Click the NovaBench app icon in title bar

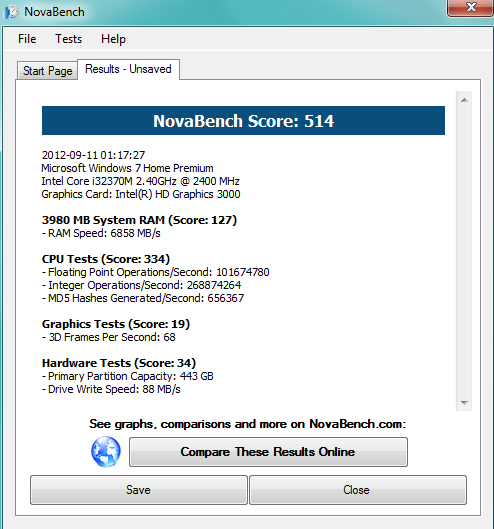coord(11,12)
